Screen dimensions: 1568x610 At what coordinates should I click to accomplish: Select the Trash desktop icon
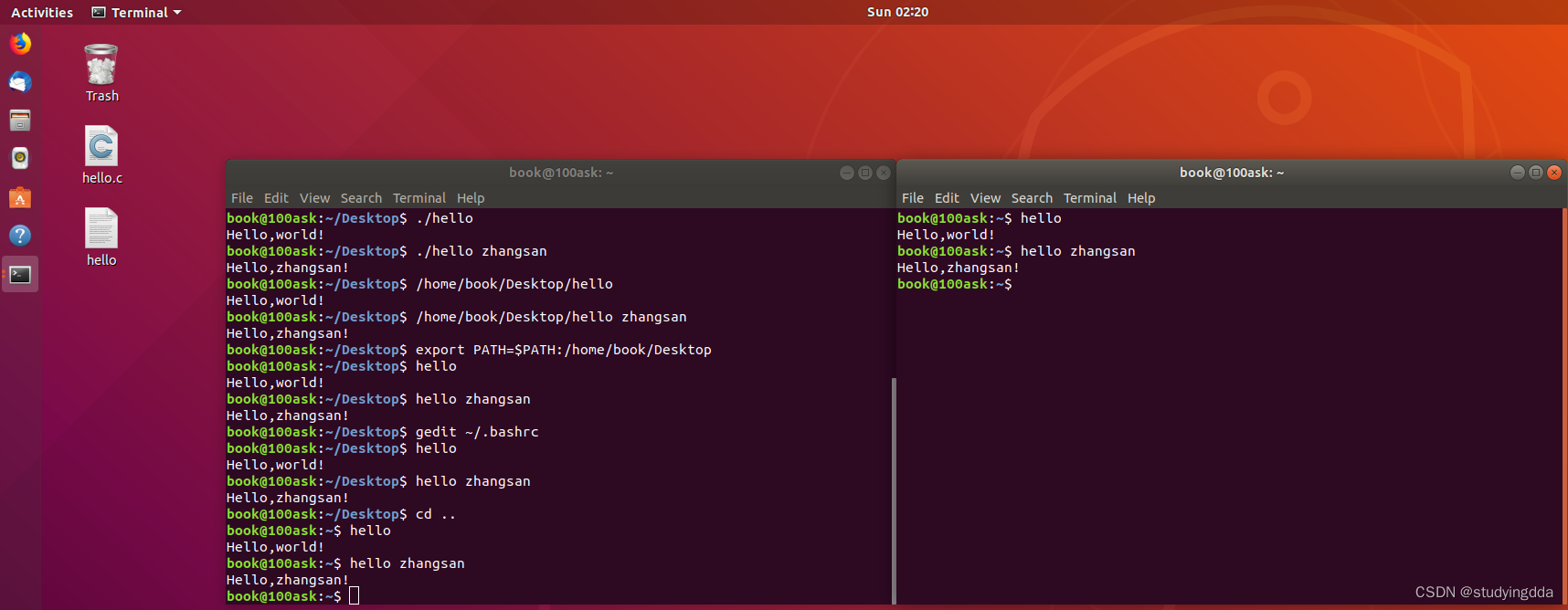(x=101, y=73)
